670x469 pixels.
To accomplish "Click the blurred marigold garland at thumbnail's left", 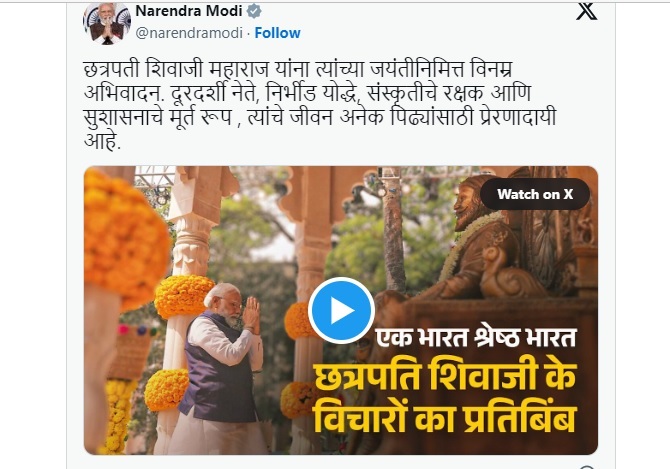I will click(126, 238).
